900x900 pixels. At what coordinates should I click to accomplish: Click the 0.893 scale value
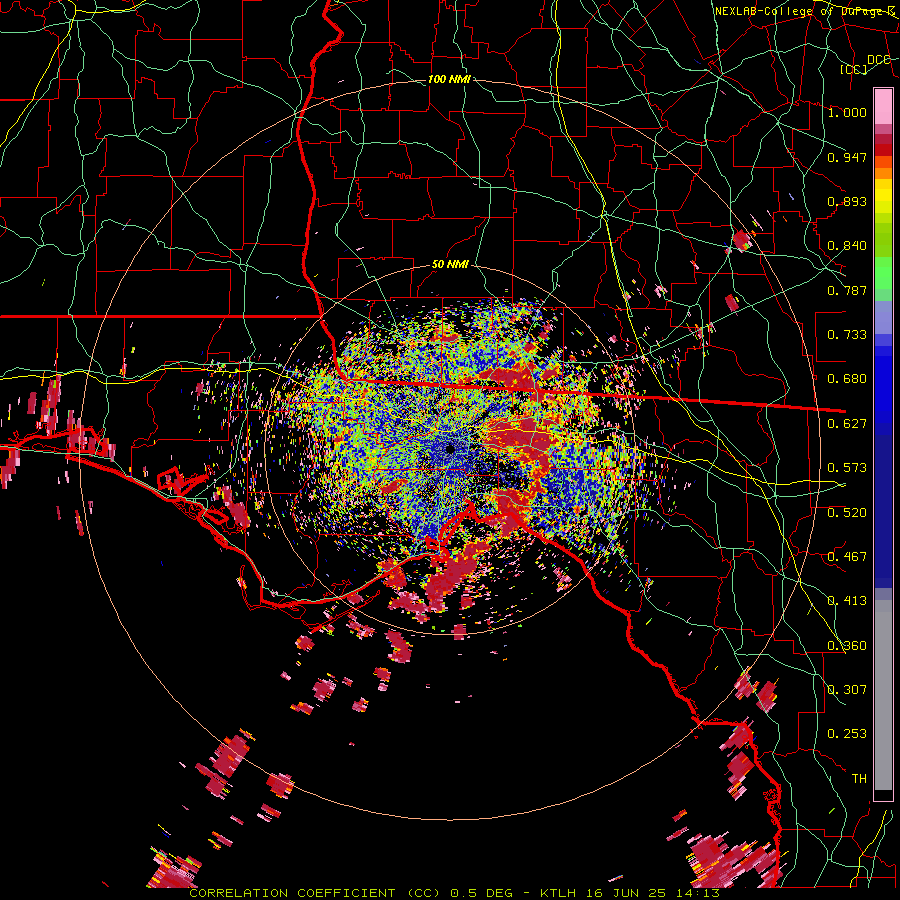847,201
